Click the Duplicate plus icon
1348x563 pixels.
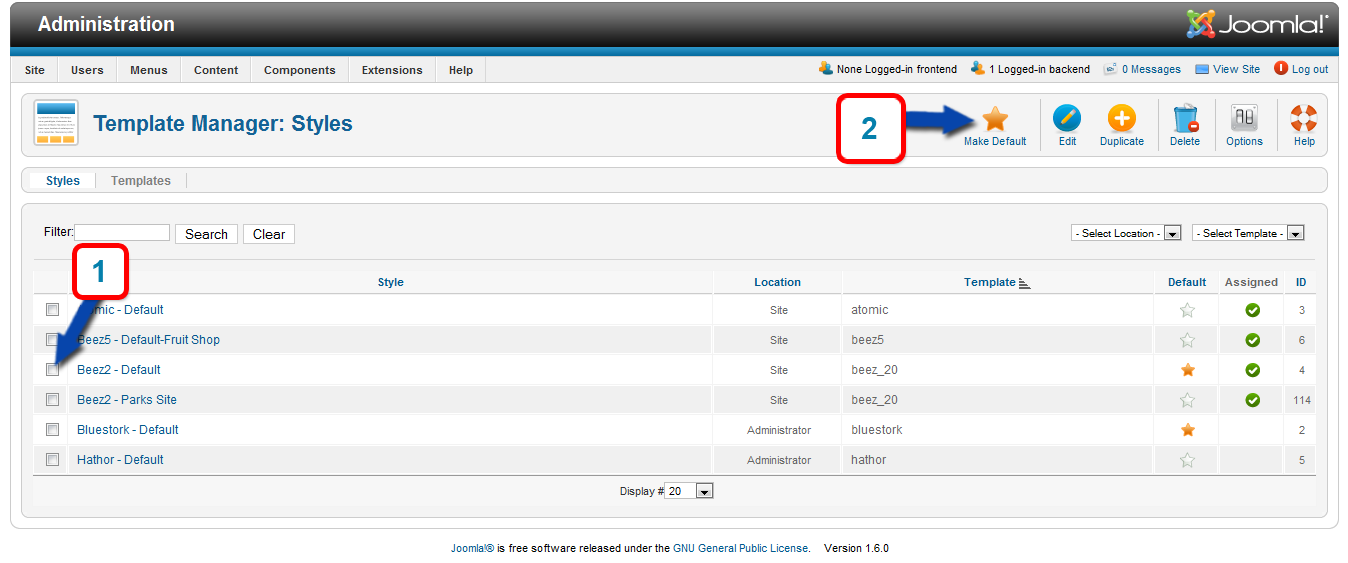point(1121,120)
